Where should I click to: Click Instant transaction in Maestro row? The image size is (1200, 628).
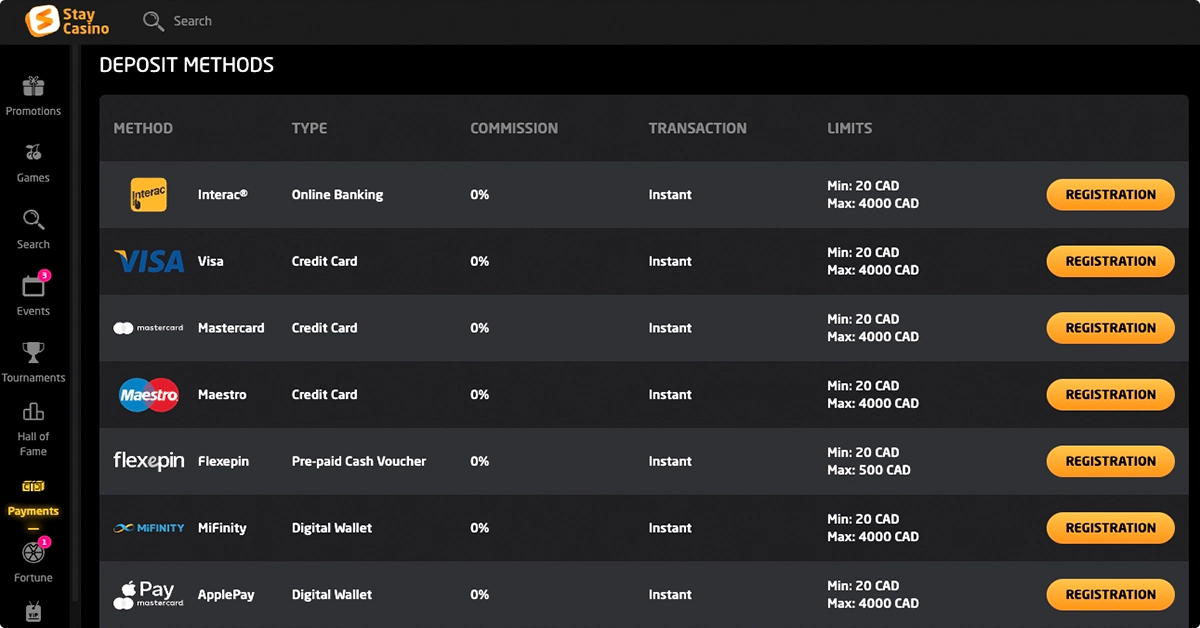(x=670, y=395)
